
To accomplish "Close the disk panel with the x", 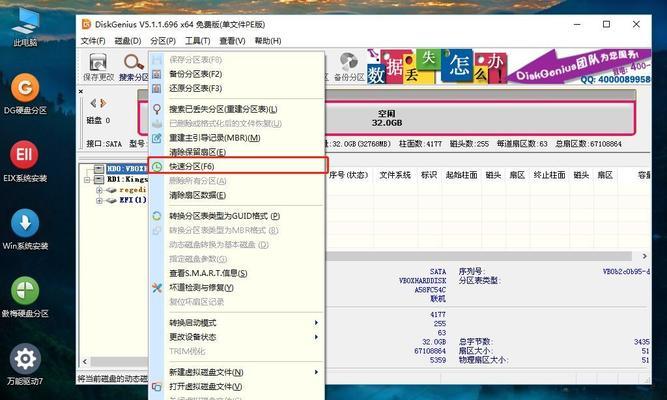I will pyautogui.click(x=81, y=91).
